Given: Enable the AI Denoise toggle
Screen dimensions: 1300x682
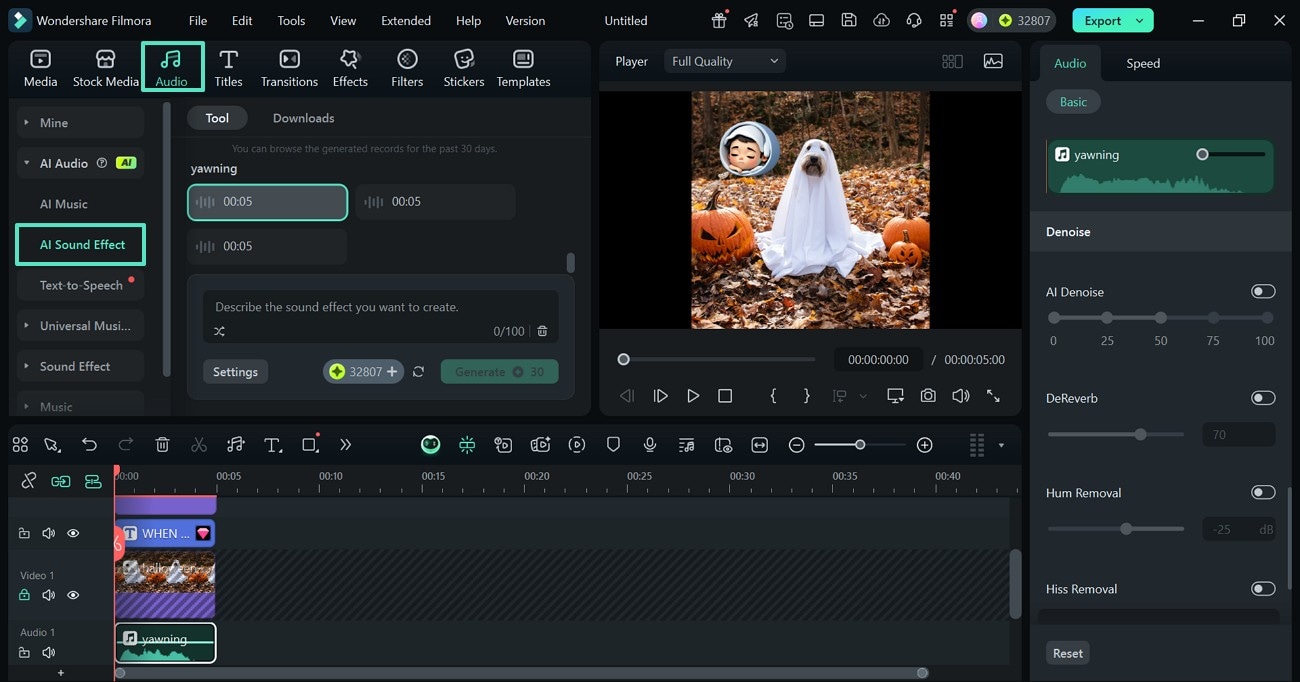Looking at the screenshot, I should [x=1262, y=292].
